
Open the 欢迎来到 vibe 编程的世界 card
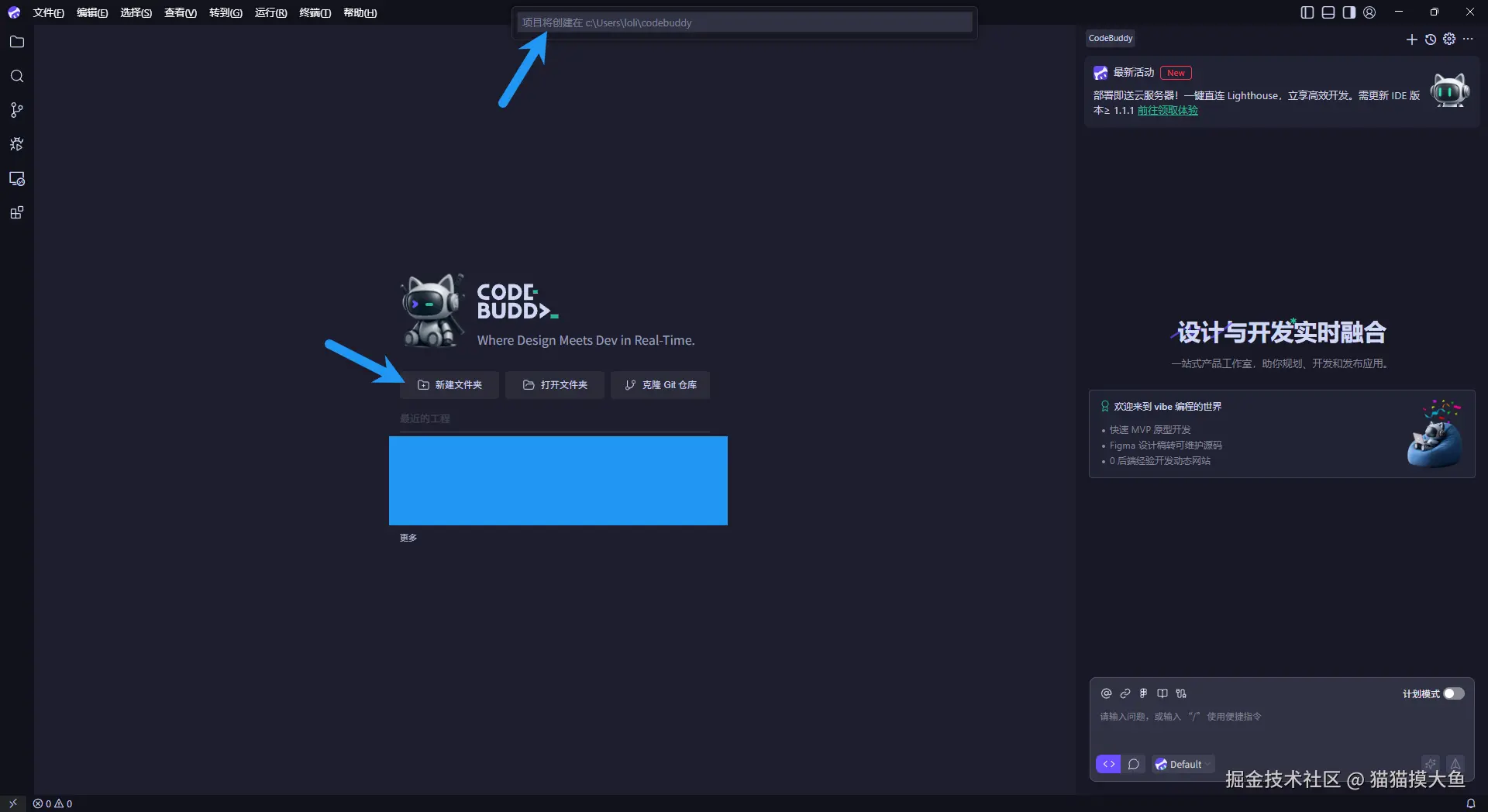point(1282,434)
